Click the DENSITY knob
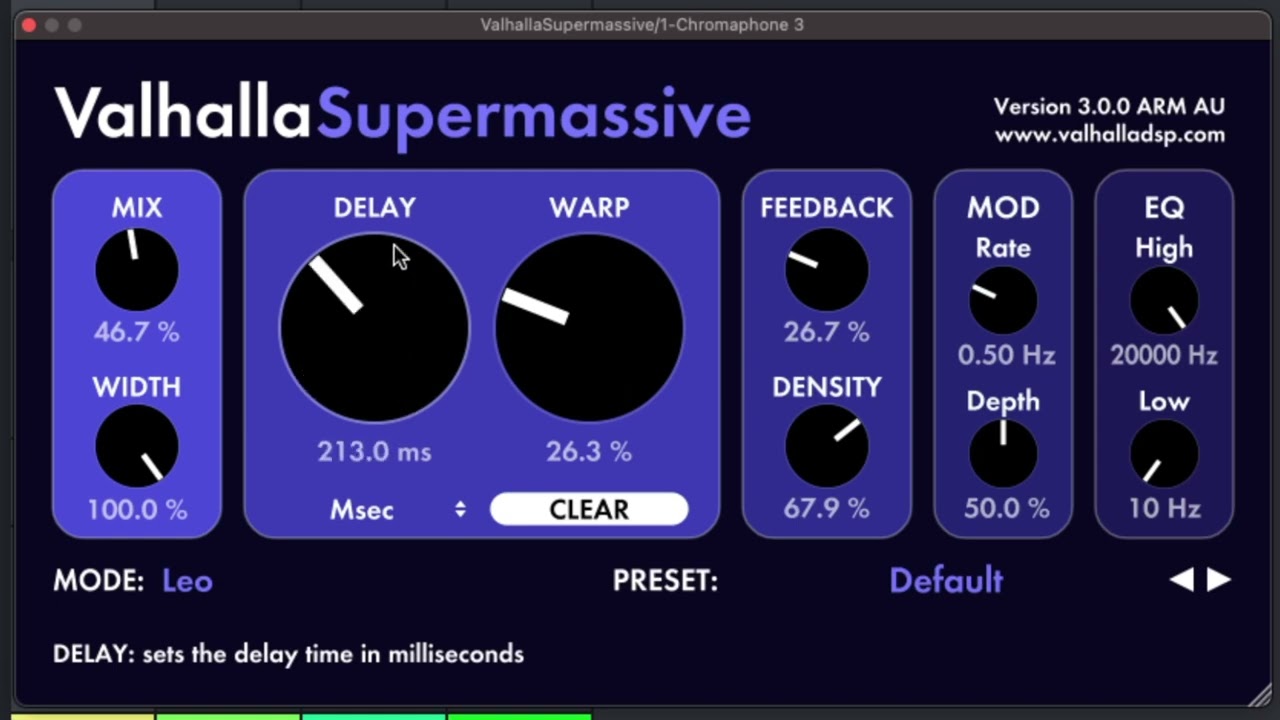Screen dimensions: 1280x720 (x=826, y=446)
